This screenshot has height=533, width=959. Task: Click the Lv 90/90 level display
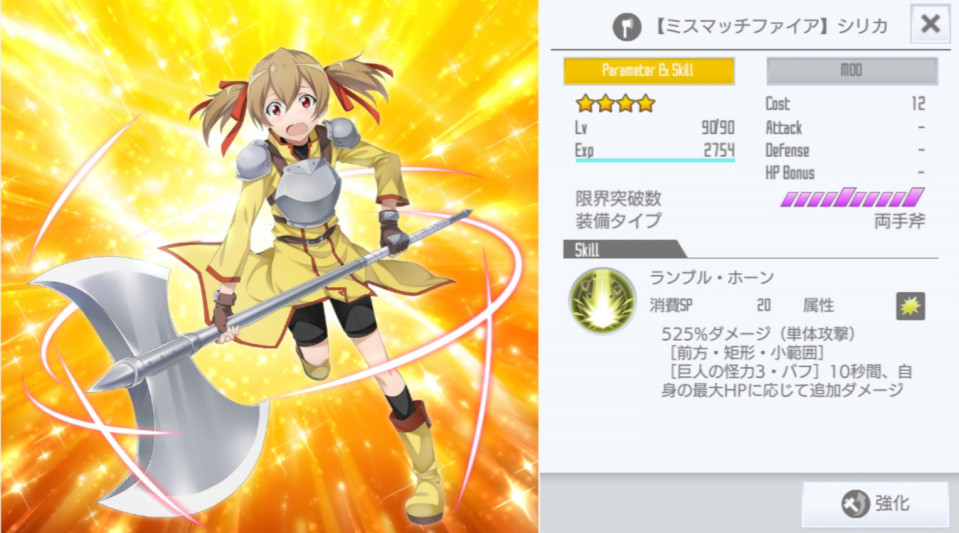pyautogui.click(x=654, y=127)
